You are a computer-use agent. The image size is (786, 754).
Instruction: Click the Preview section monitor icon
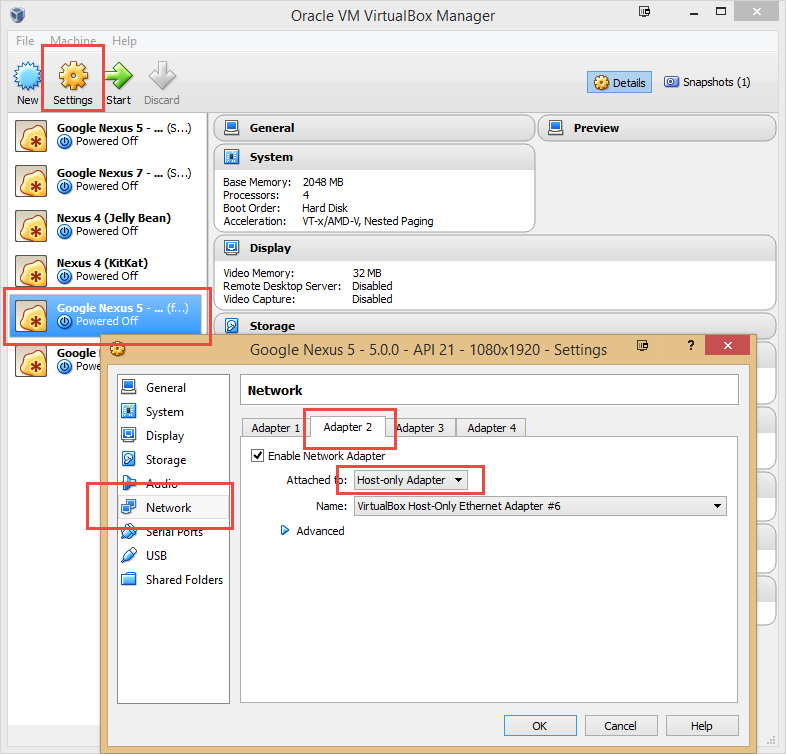tap(555, 127)
